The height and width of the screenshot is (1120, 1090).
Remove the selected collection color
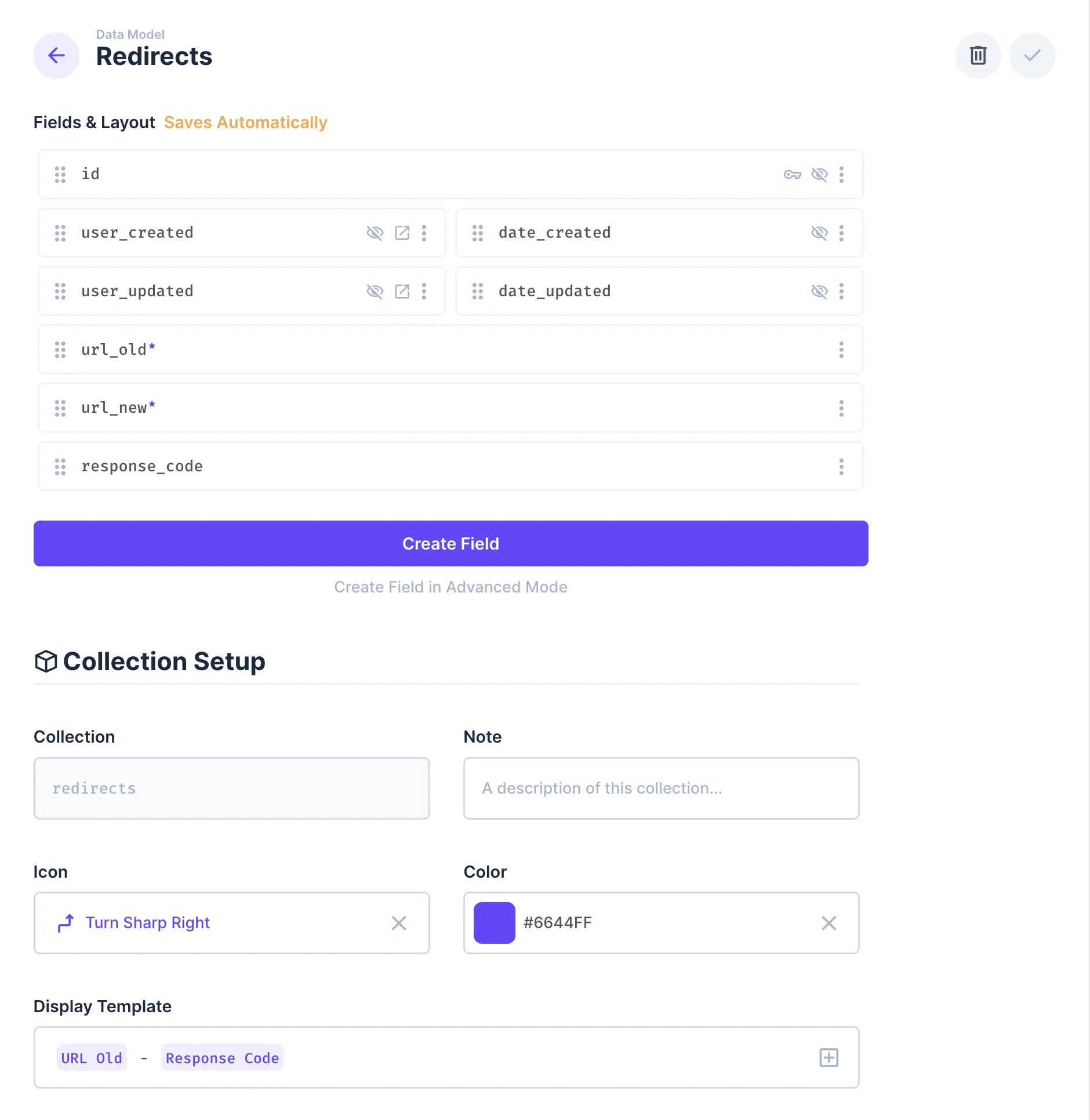pos(829,923)
